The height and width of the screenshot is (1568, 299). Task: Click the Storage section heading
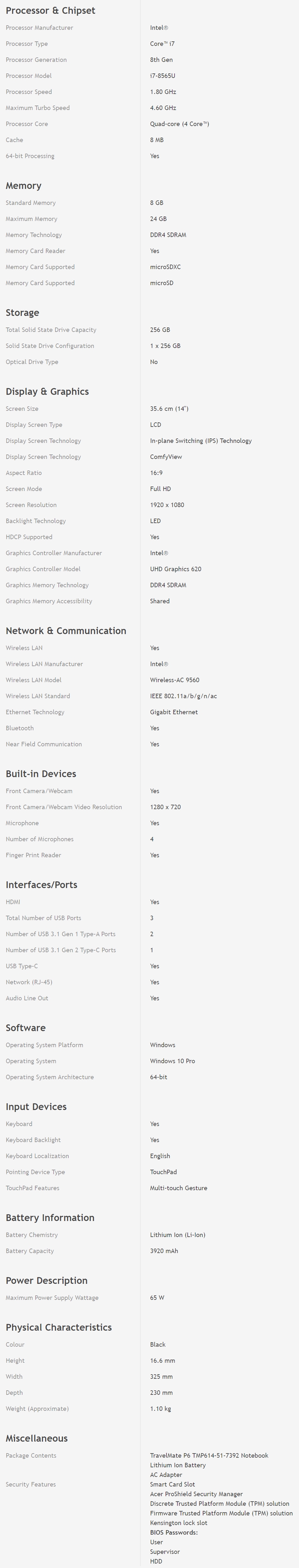(22, 313)
